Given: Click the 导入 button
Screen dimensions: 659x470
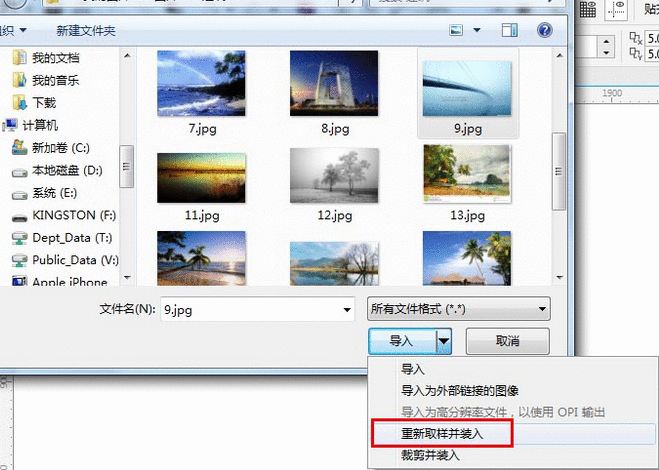Looking at the screenshot, I should click(x=402, y=341).
